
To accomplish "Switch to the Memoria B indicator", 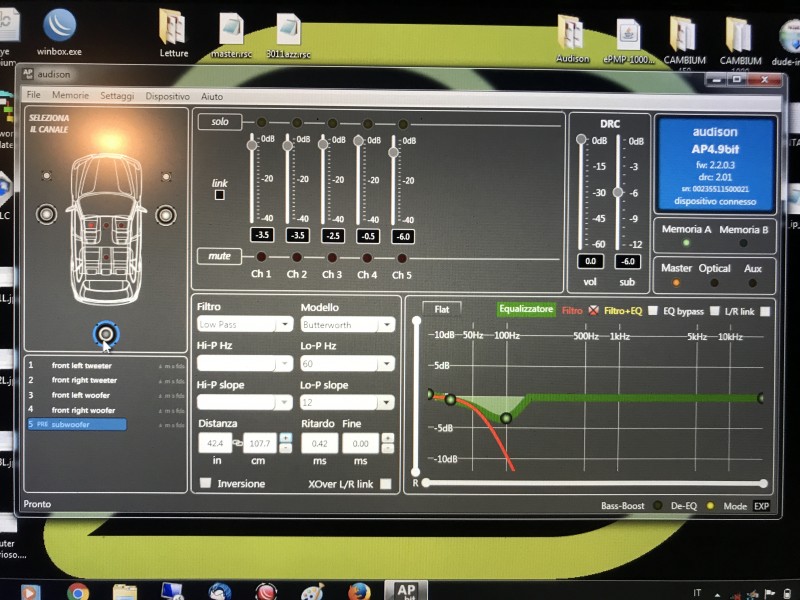I will click(x=743, y=243).
